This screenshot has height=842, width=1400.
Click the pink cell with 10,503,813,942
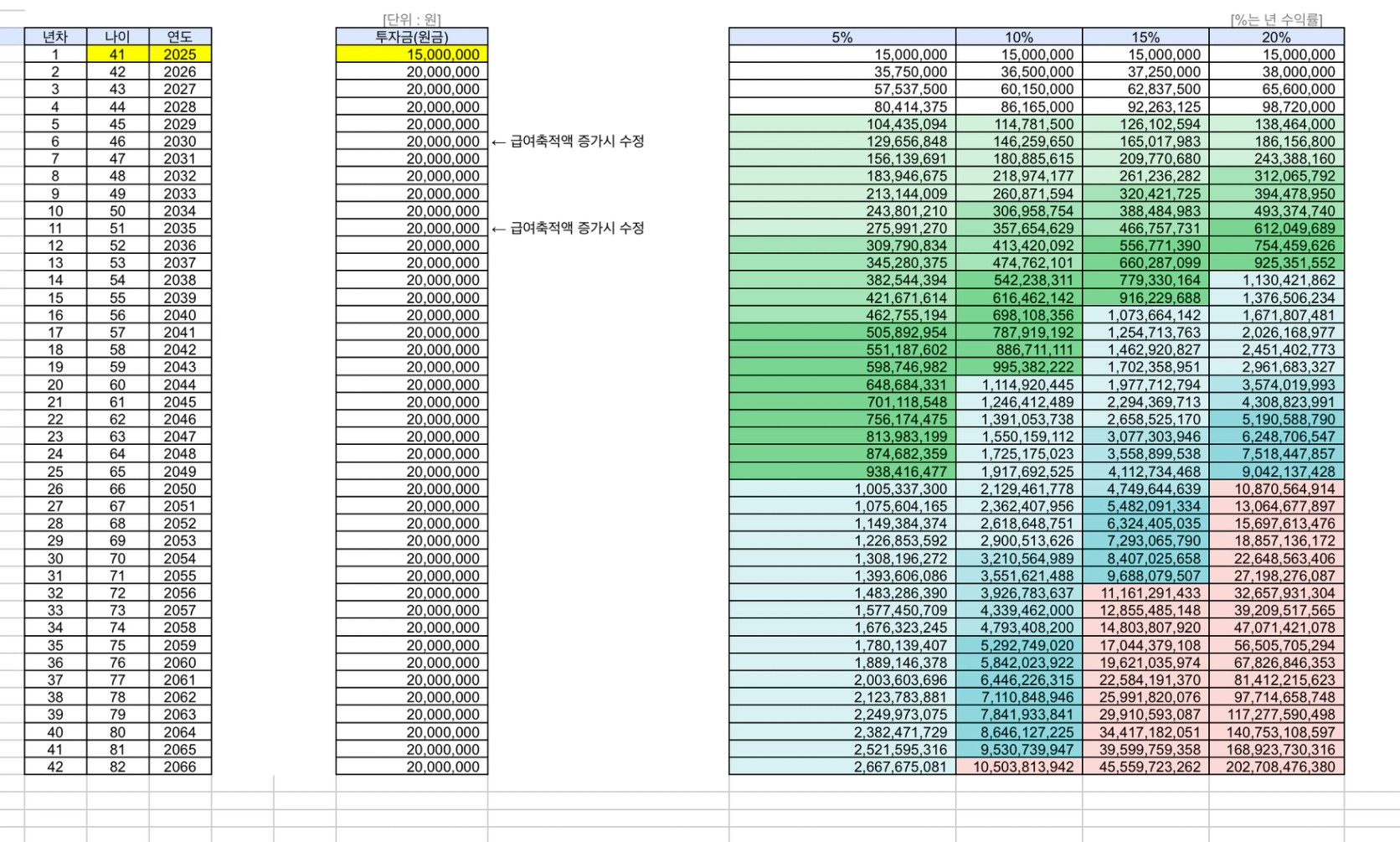(x=1018, y=767)
